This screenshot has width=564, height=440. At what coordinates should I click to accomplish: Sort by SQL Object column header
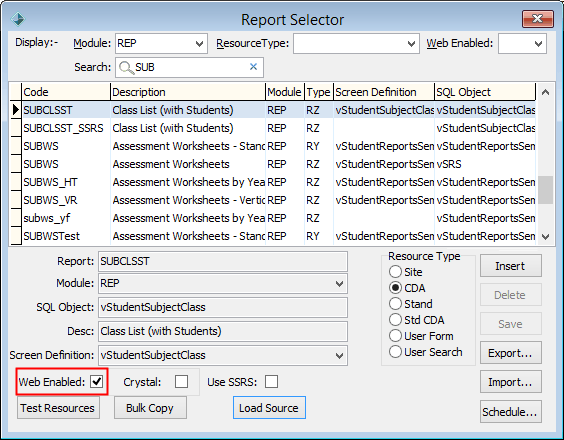click(x=485, y=92)
